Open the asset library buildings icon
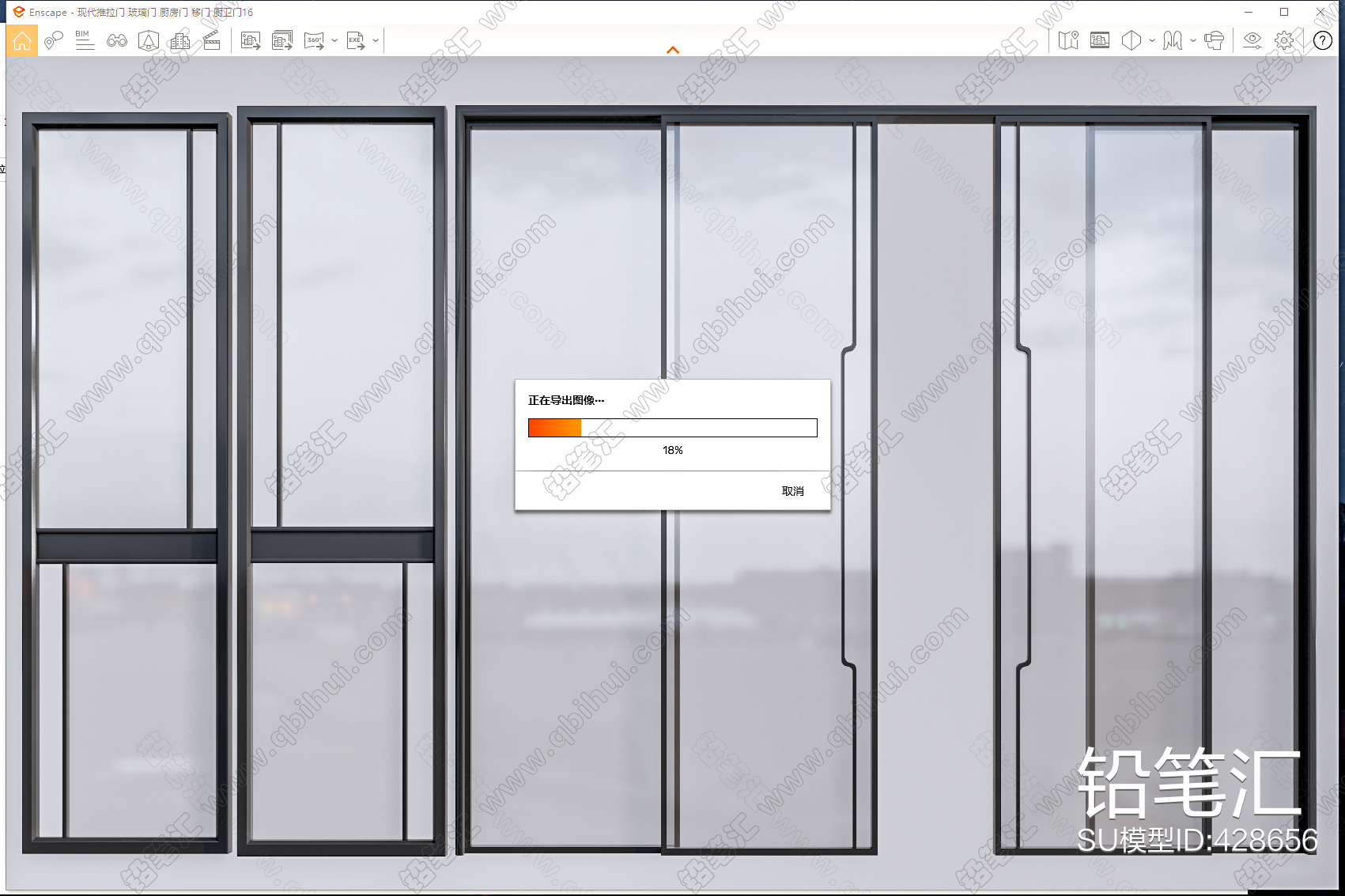The width and height of the screenshot is (1345, 896). click(x=180, y=40)
